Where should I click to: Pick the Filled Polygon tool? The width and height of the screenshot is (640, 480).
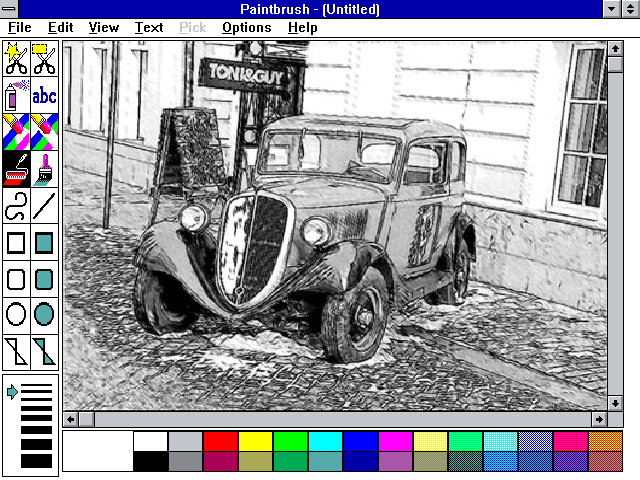44,351
